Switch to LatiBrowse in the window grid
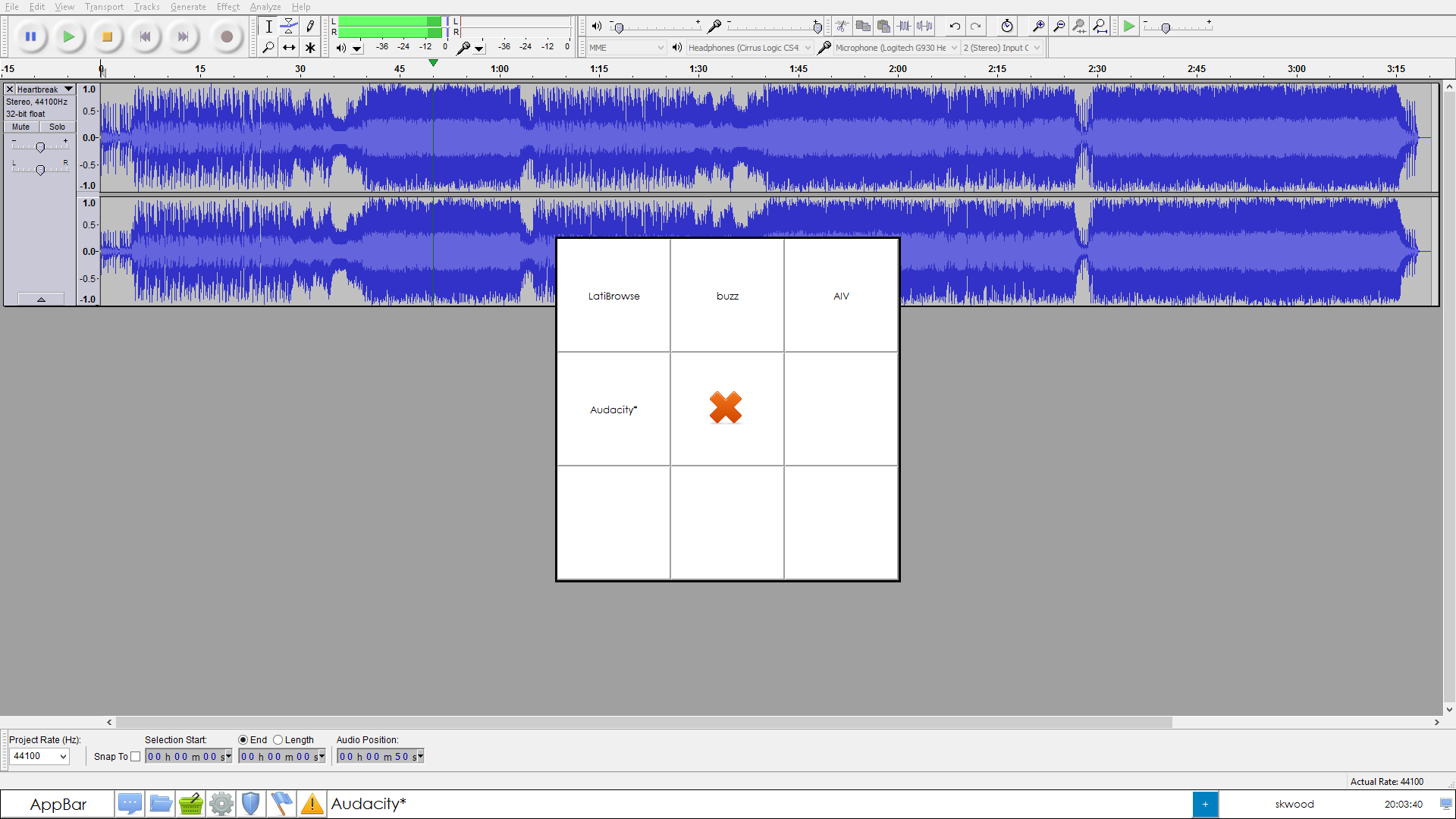Screen dimensions: 1456x819 point(613,295)
